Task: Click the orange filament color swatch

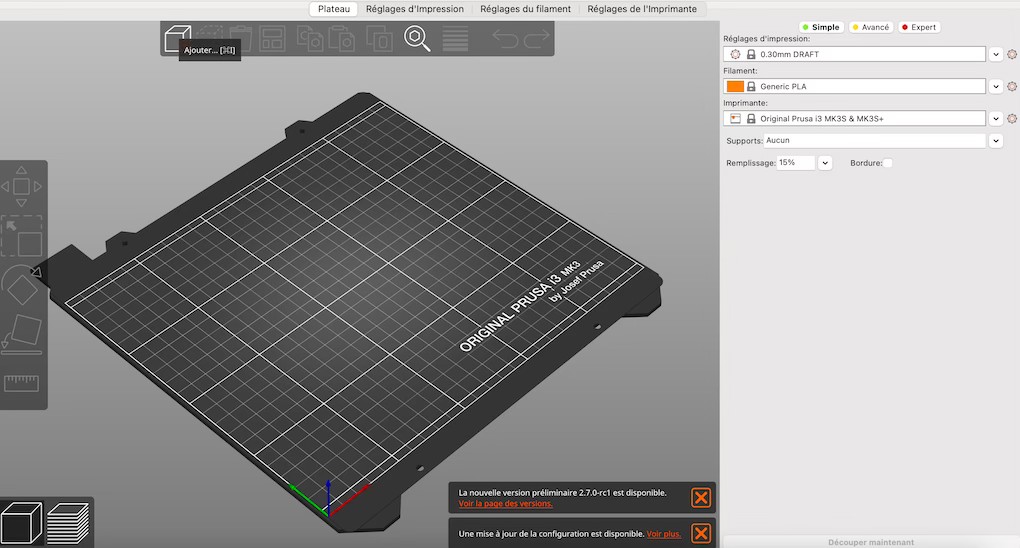Action: coord(735,87)
